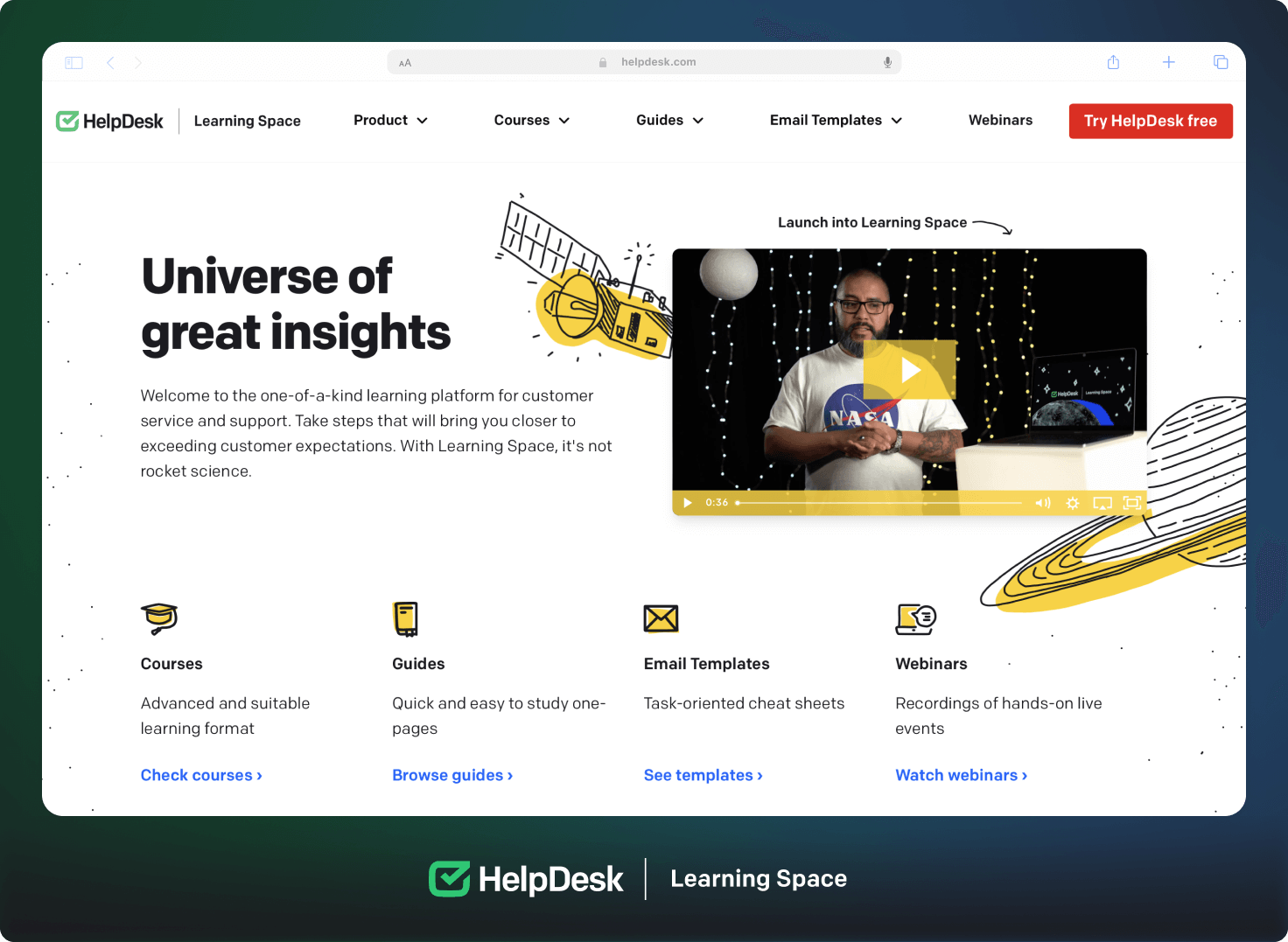Expand the Email Templates dropdown
The height and width of the screenshot is (942, 1288).
pyautogui.click(x=834, y=121)
